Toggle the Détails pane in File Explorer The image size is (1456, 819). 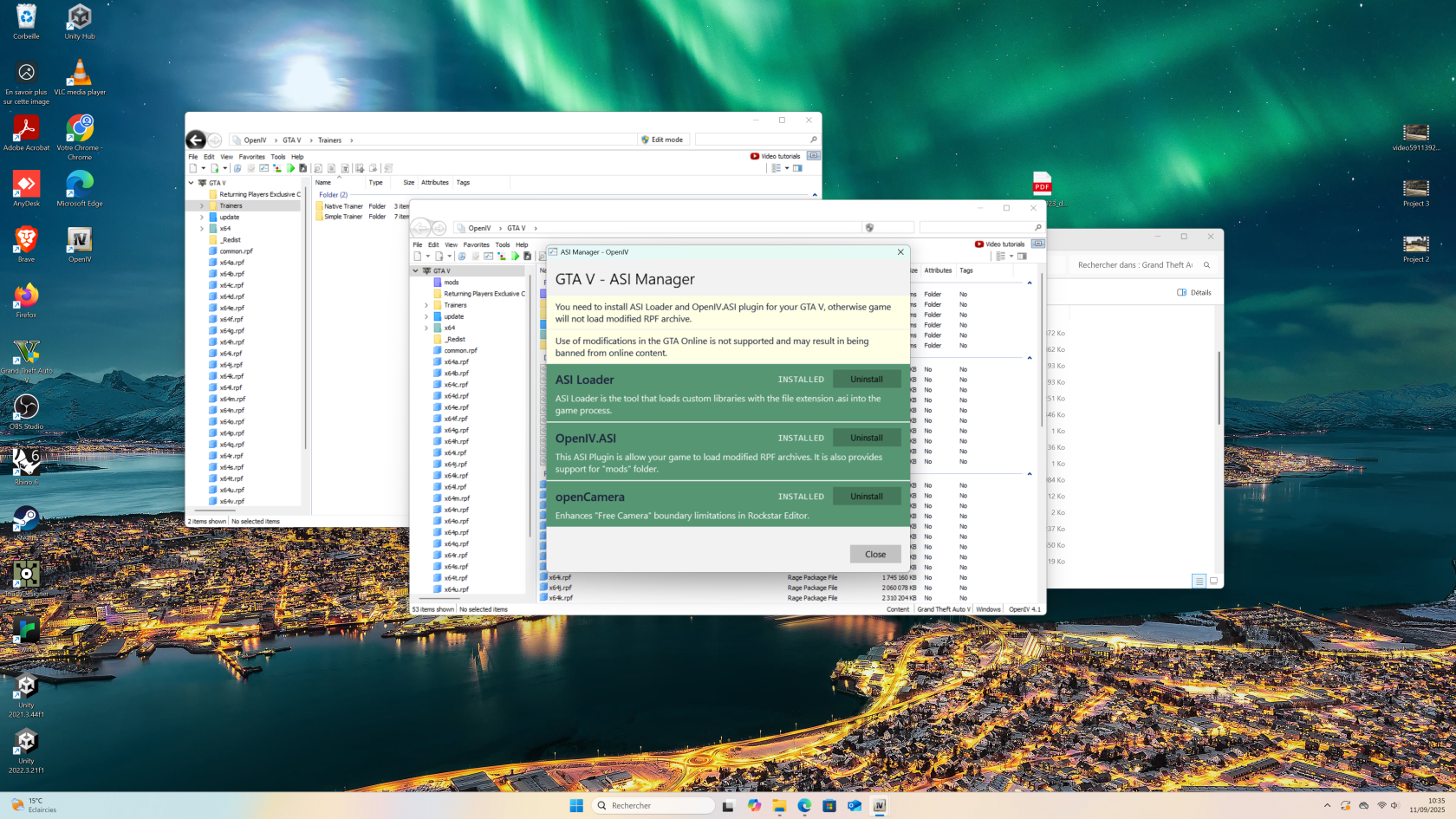point(1194,293)
